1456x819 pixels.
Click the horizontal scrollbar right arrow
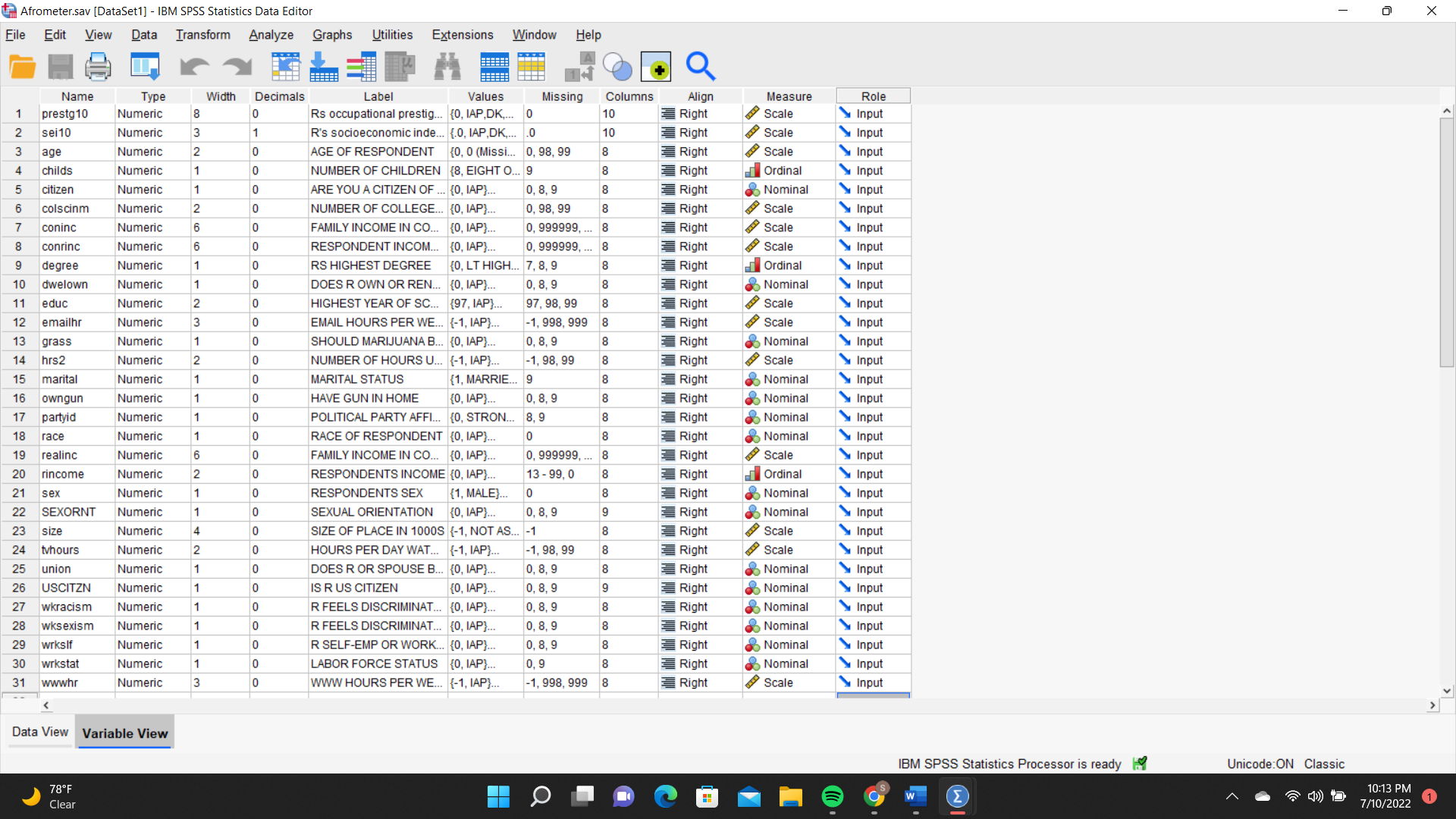tap(1432, 705)
